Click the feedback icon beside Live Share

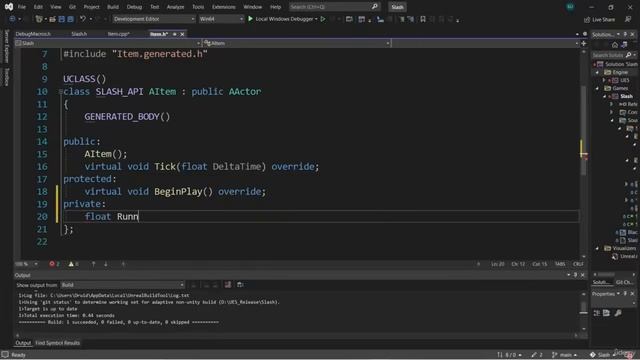click(628, 19)
